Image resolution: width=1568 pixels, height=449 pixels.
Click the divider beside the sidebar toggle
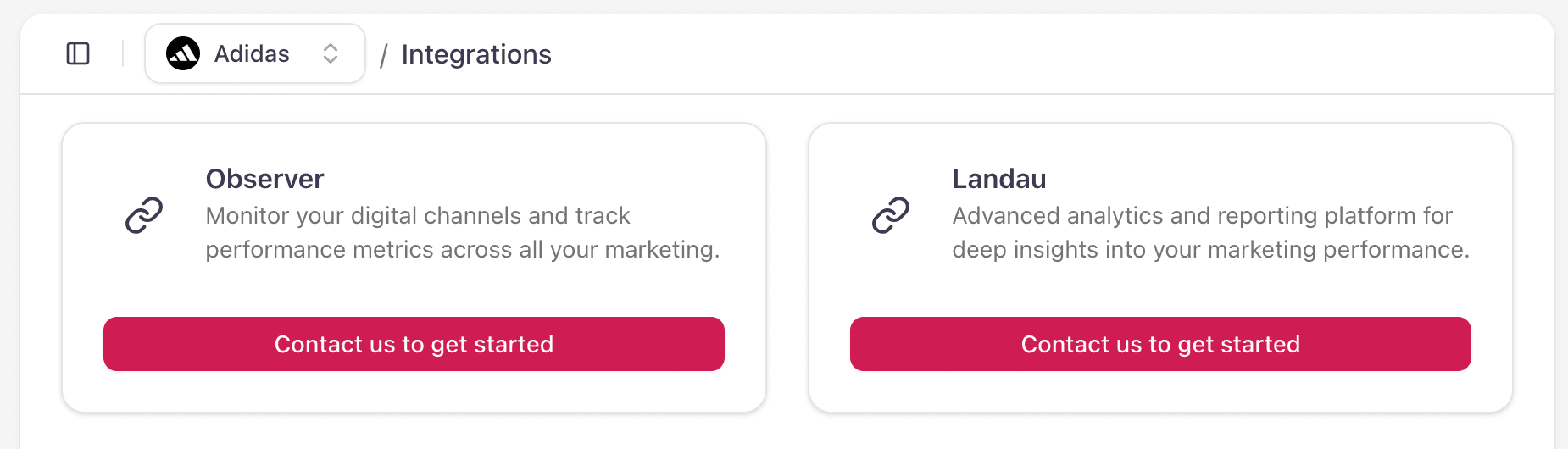point(123,53)
